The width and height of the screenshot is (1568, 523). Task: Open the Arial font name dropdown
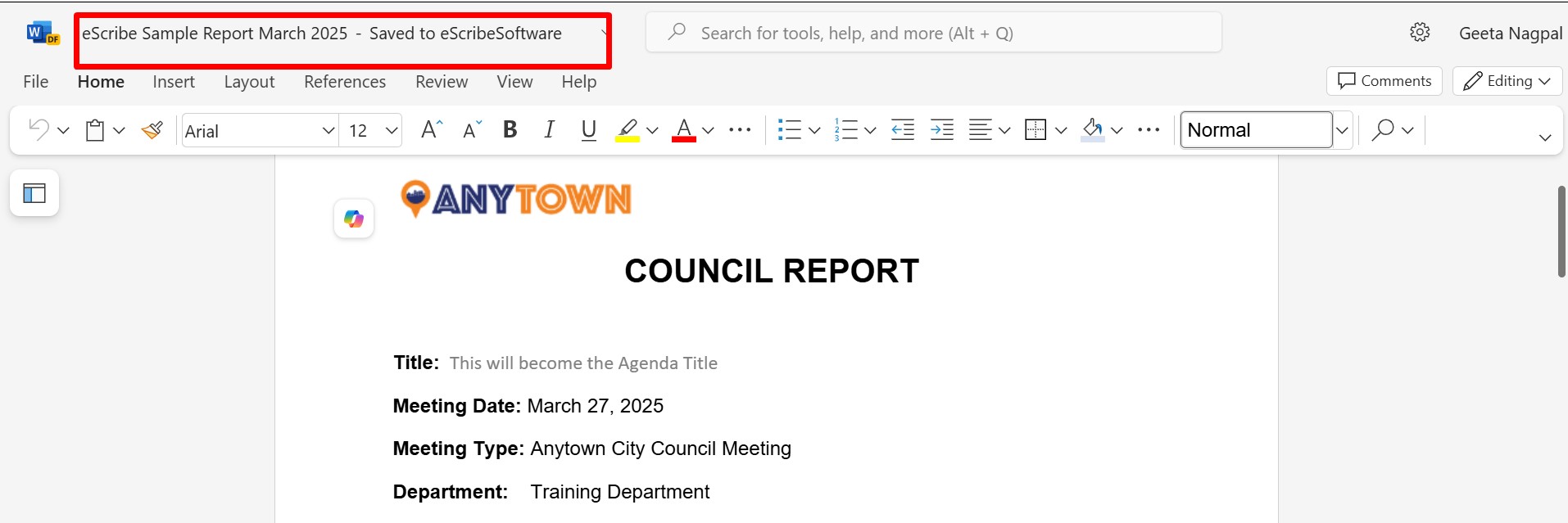(x=328, y=130)
